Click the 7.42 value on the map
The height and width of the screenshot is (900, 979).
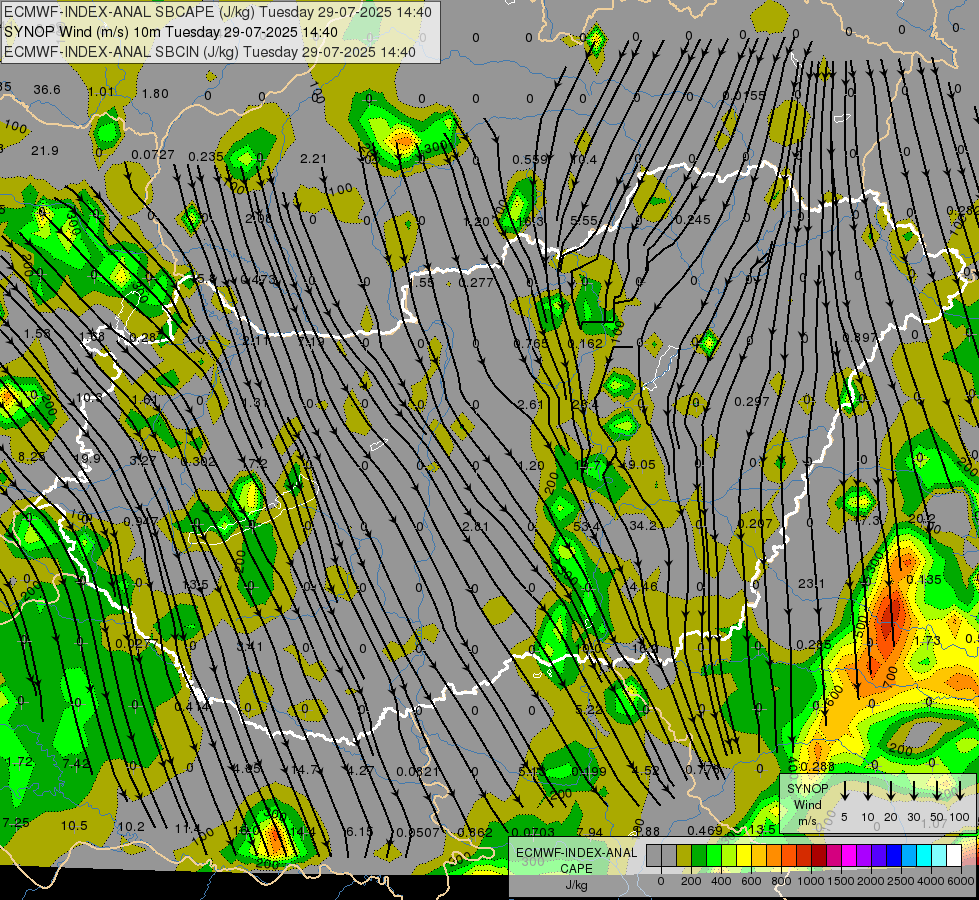point(76,763)
